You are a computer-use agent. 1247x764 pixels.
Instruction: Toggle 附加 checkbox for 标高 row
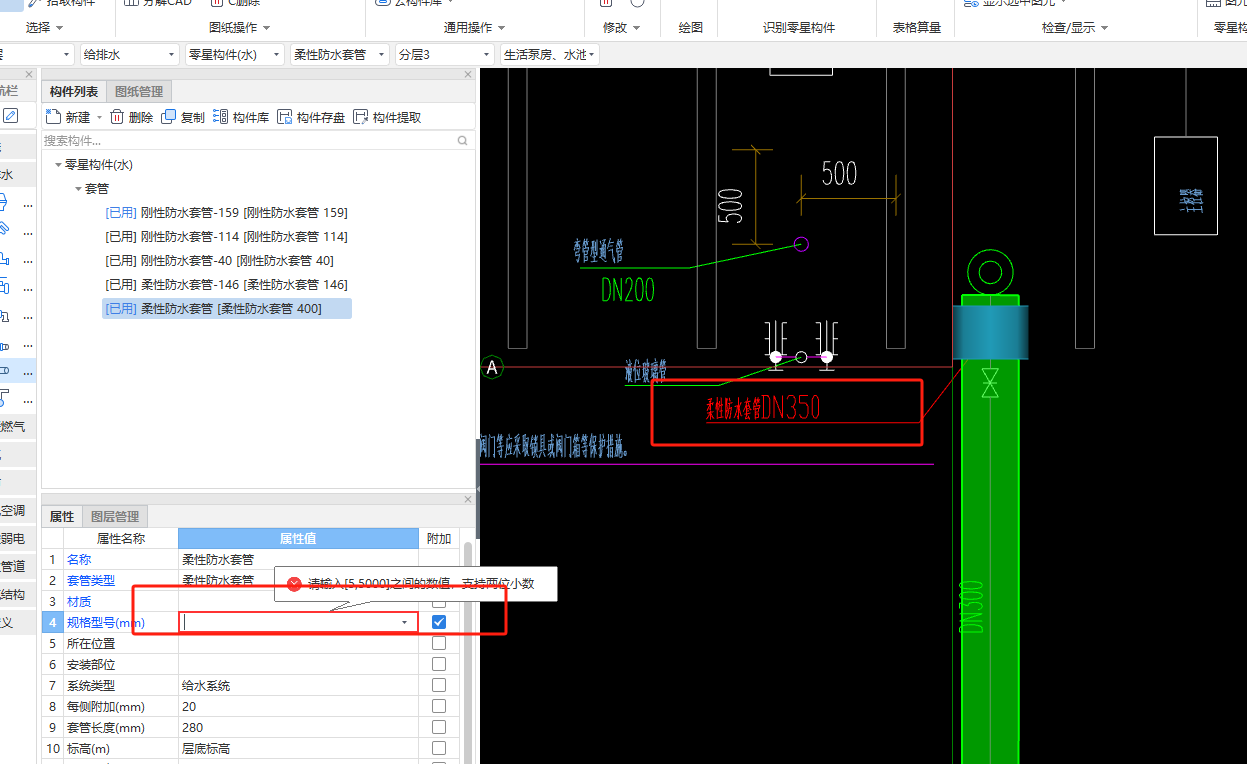pos(438,748)
